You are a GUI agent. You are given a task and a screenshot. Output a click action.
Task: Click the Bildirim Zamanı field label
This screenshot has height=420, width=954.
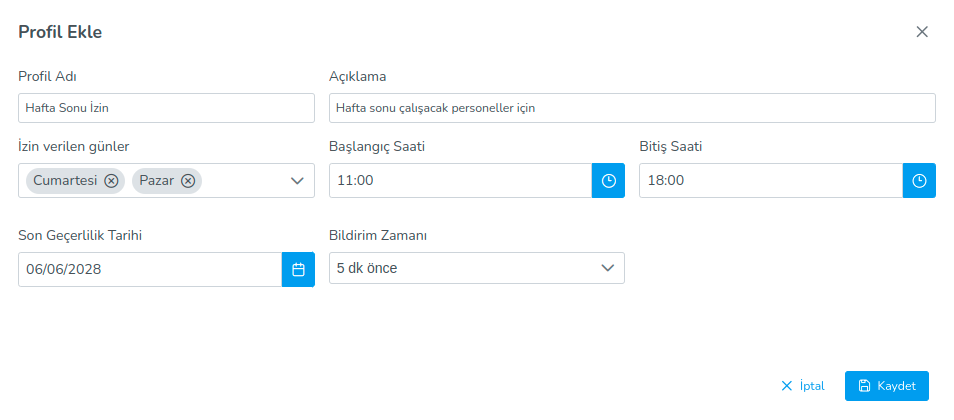tap(378, 236)
